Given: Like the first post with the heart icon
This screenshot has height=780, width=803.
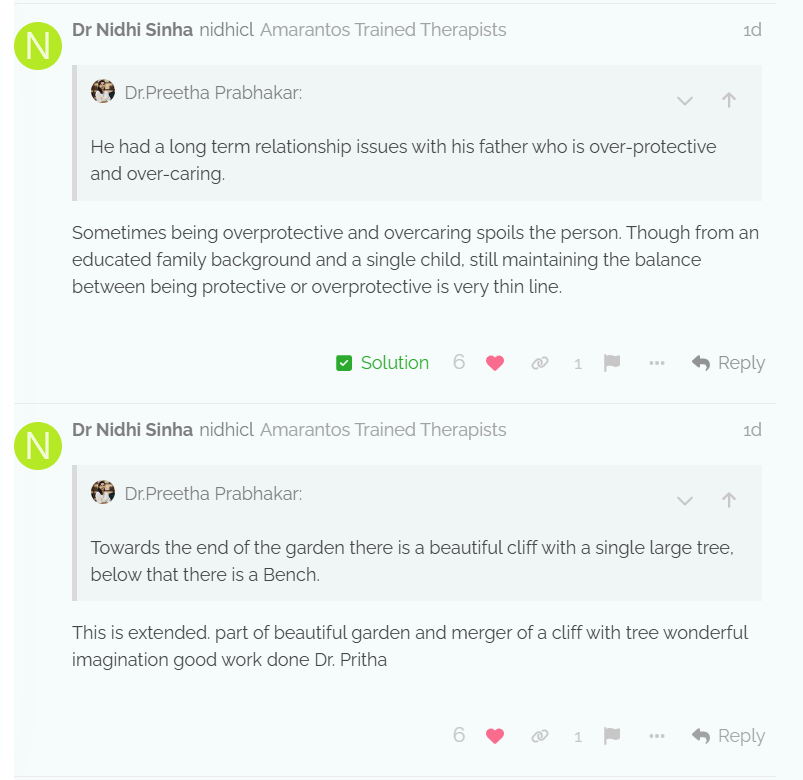Looking at the screenshot, I should [494, 363].
